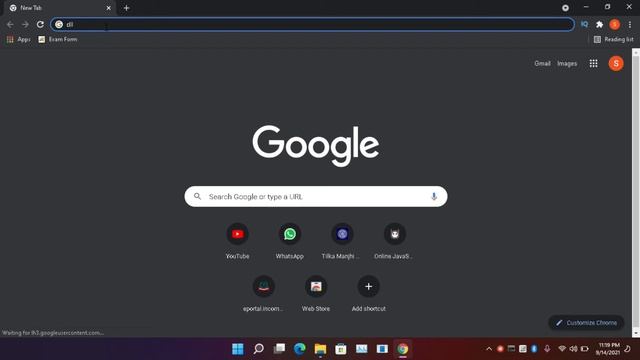
Task: Open Gmail link
Action: coord(542,63)
